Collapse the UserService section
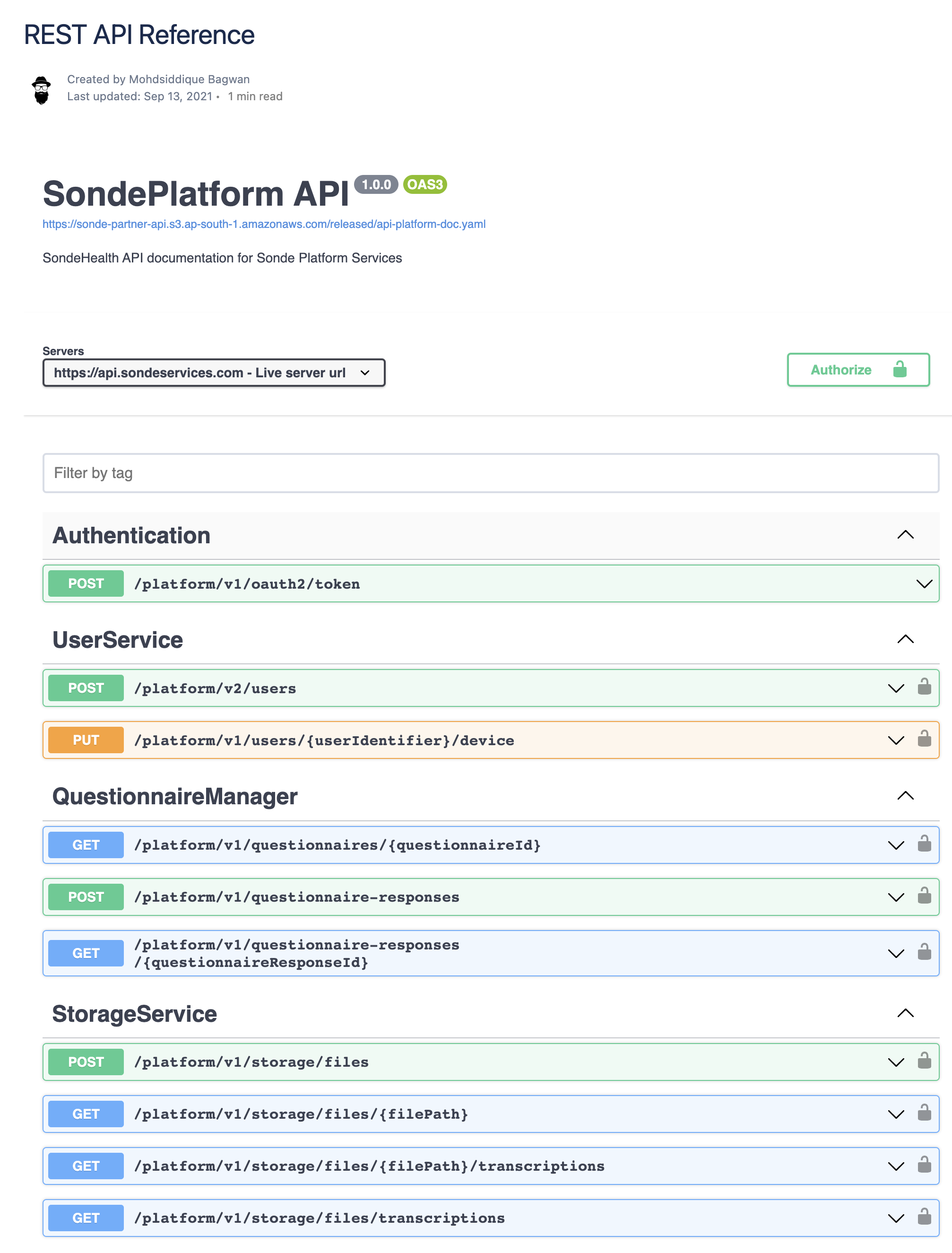Viewport: 952px width, 1253px height. pyautogui.click(x=905, y=639)
